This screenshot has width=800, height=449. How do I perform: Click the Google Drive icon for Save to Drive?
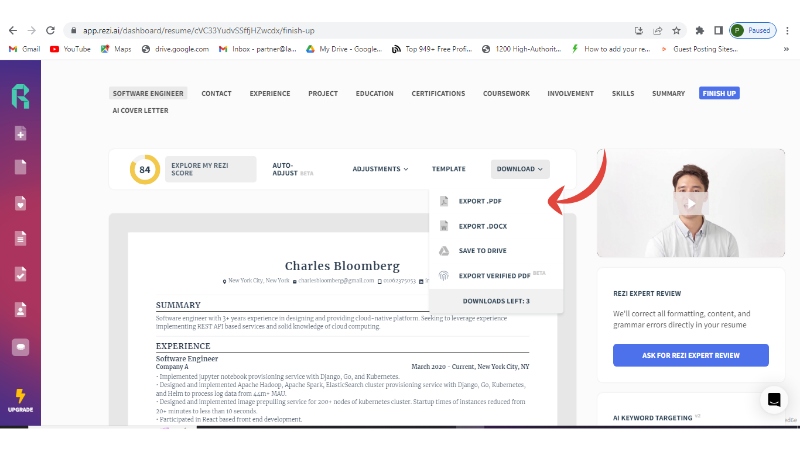444,251
